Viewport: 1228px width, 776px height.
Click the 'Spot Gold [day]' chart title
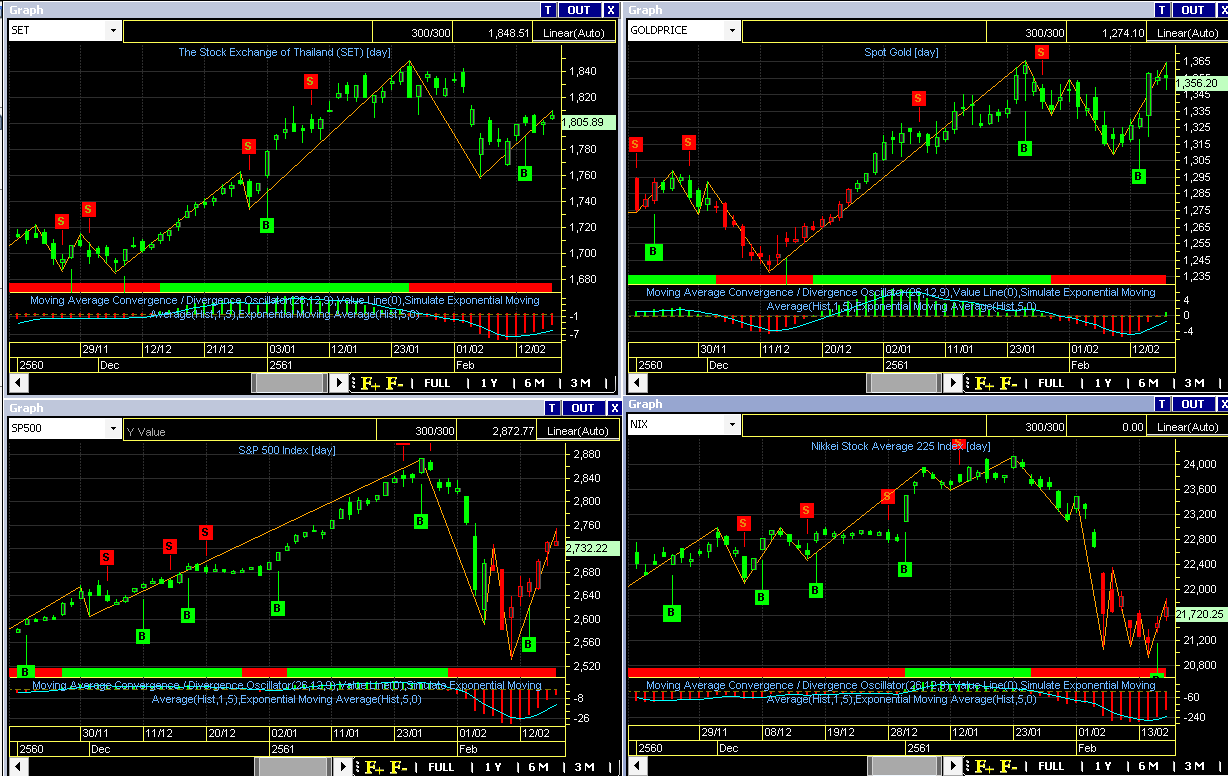(x=901, y=52)
